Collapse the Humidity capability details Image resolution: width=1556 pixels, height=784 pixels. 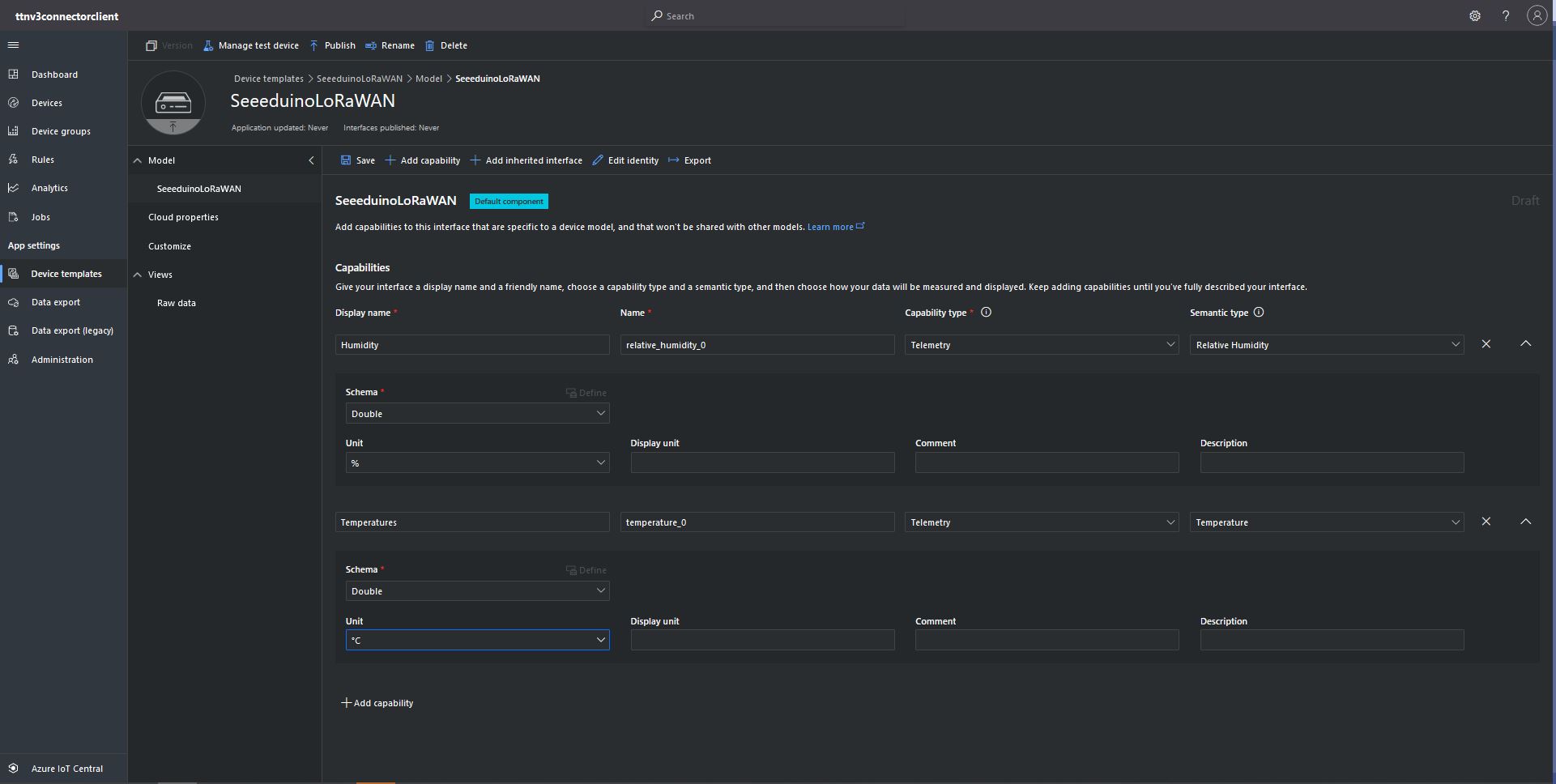[1525, 344]
